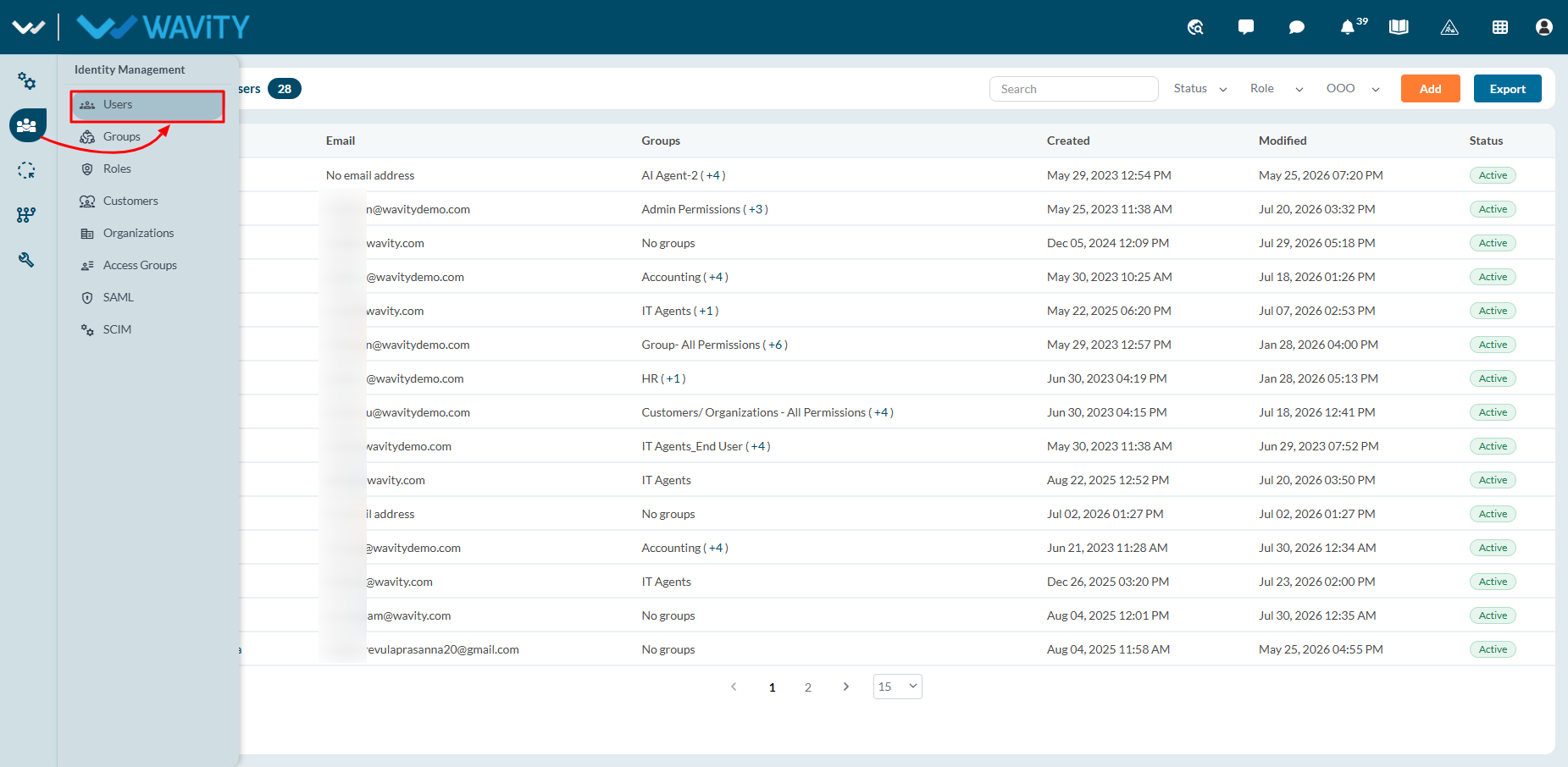
Task: Click the user count badge 28
Action: [x=285, y=89]
